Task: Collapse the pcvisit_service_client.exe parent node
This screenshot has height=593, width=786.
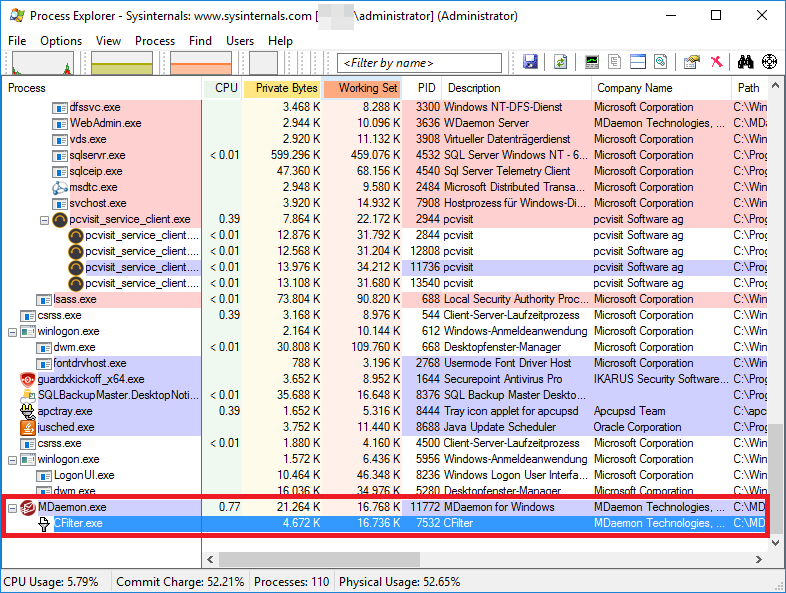Action: 44,219
